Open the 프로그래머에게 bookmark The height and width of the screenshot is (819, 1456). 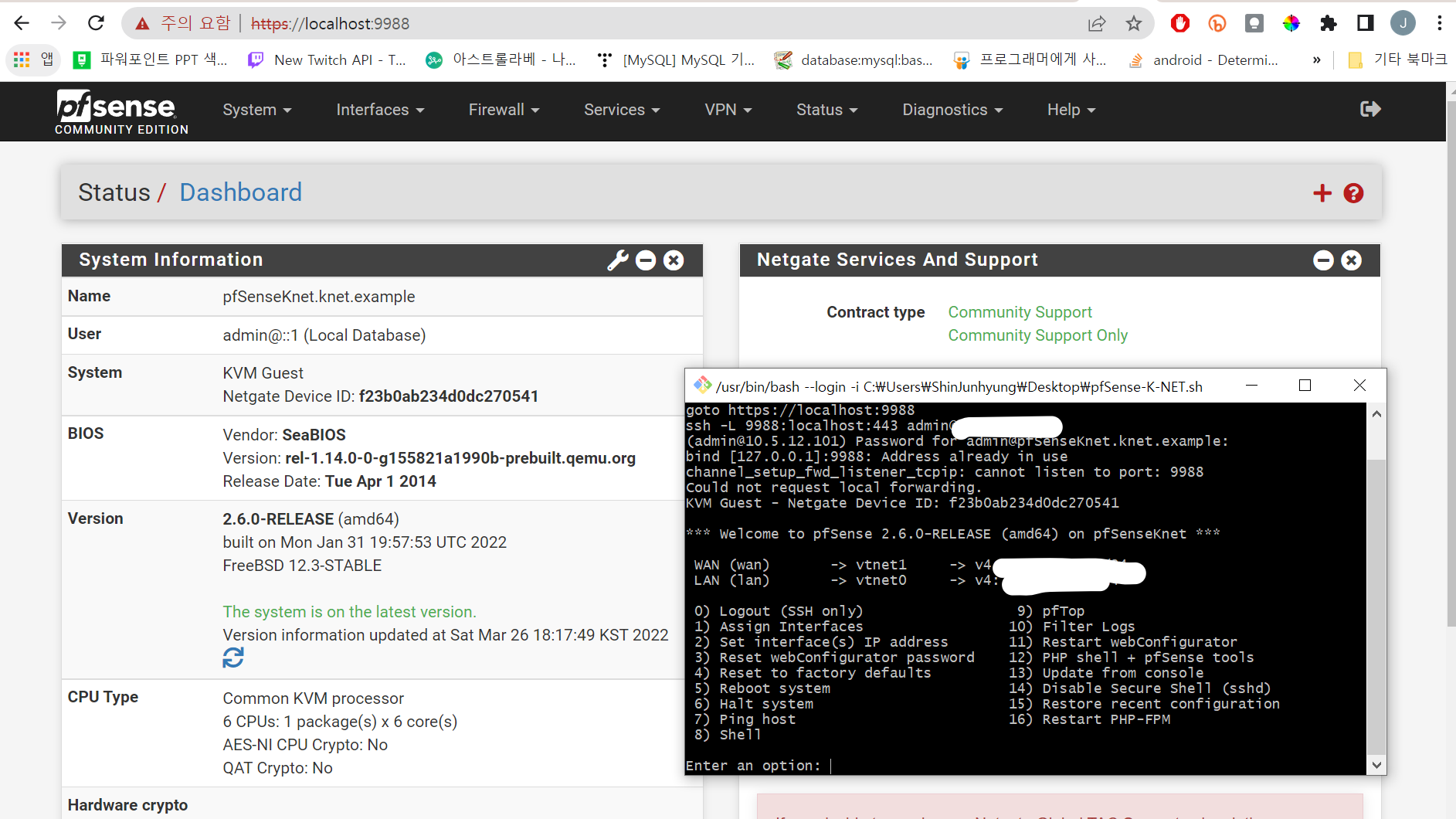click(x=1031, y=59)
